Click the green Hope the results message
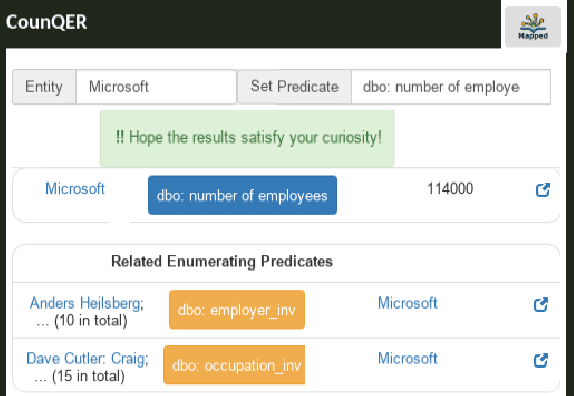Screen dimensions: 574x396 [x=247, y=138]
